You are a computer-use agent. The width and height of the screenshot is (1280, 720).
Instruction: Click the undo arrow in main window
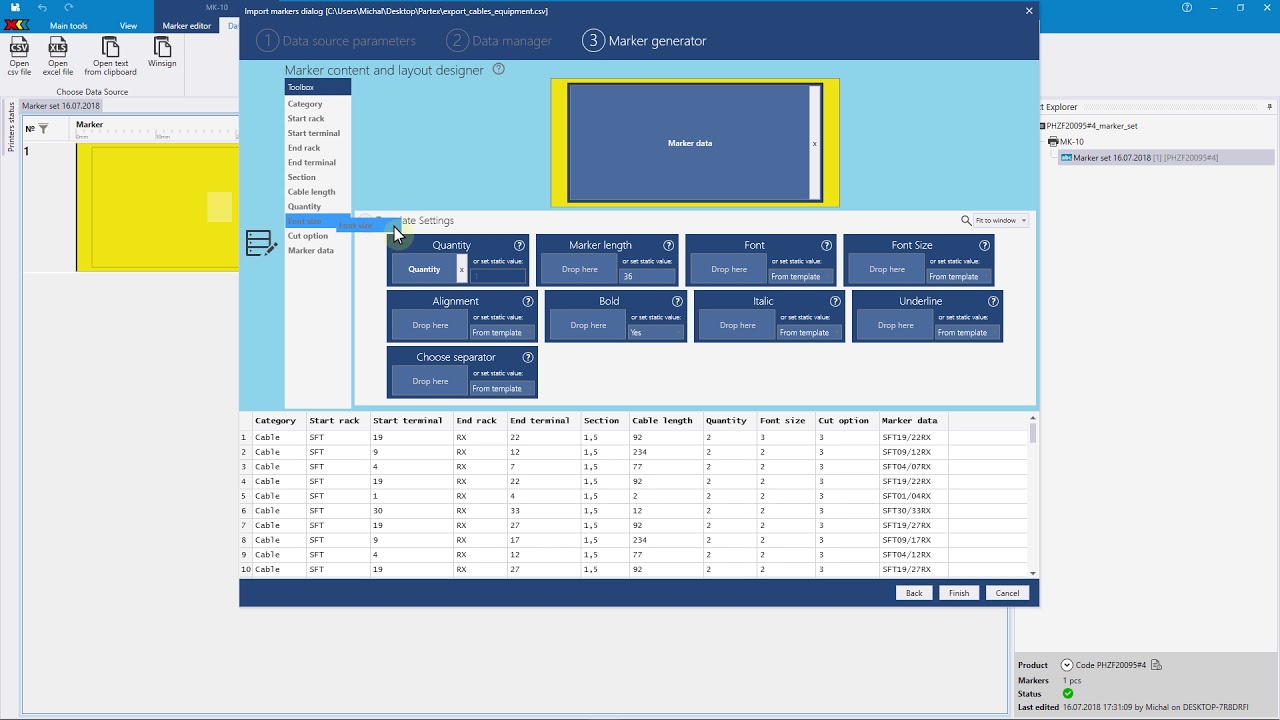pyautogui.click(x=42, y=7)
